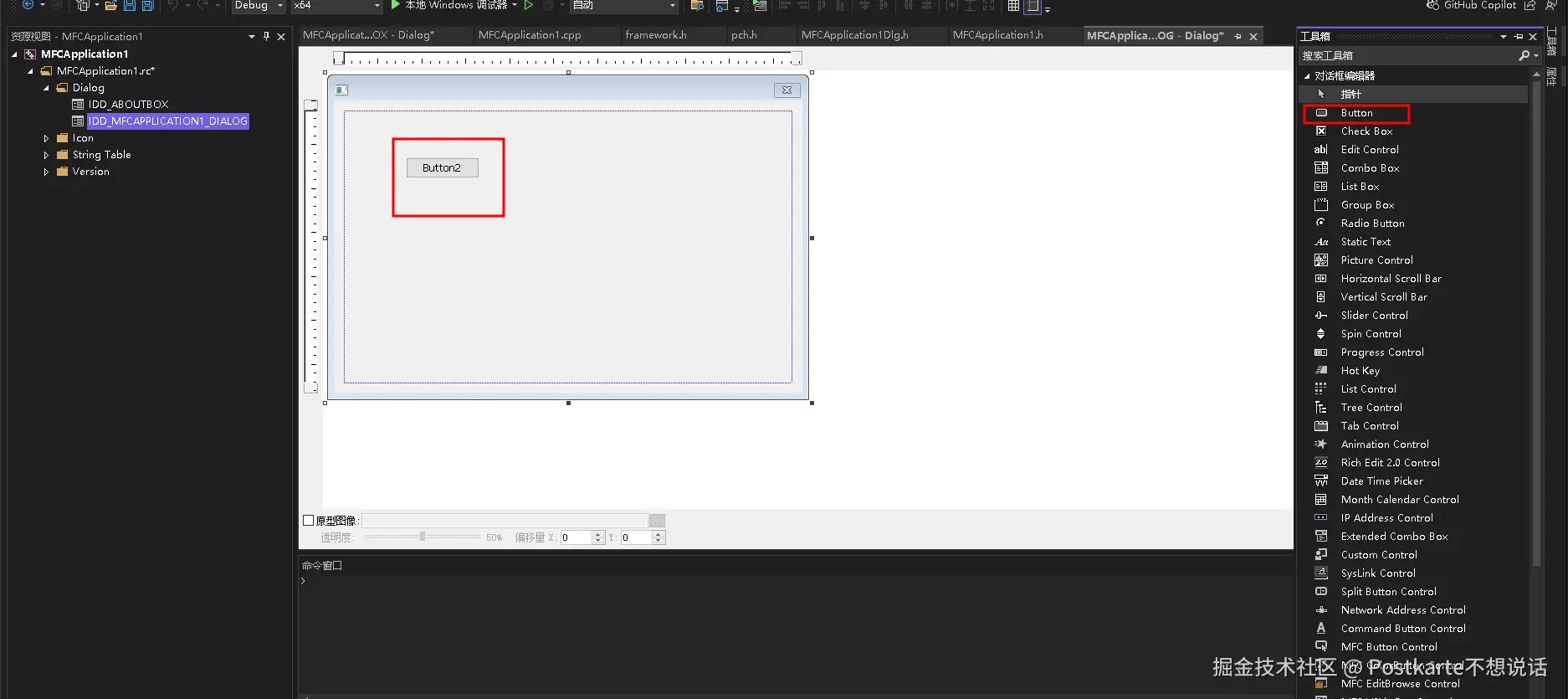Screen dimensions: 1568x699
Task: Open the 自动 dropdown in the toolbar
Action: [x=624, y=6]
